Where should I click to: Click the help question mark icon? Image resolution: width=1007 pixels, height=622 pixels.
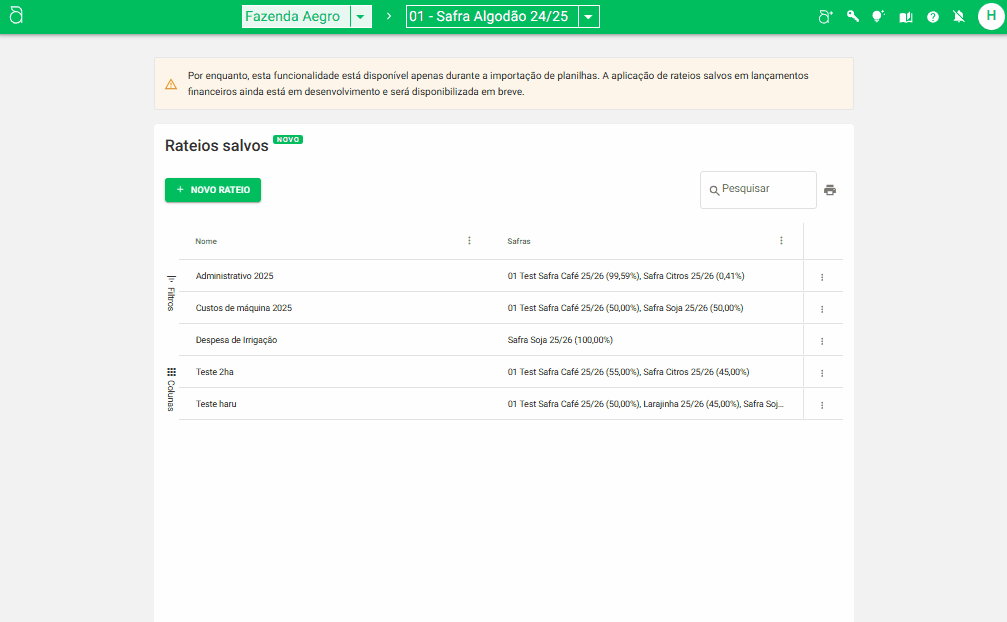click(933, 17)
